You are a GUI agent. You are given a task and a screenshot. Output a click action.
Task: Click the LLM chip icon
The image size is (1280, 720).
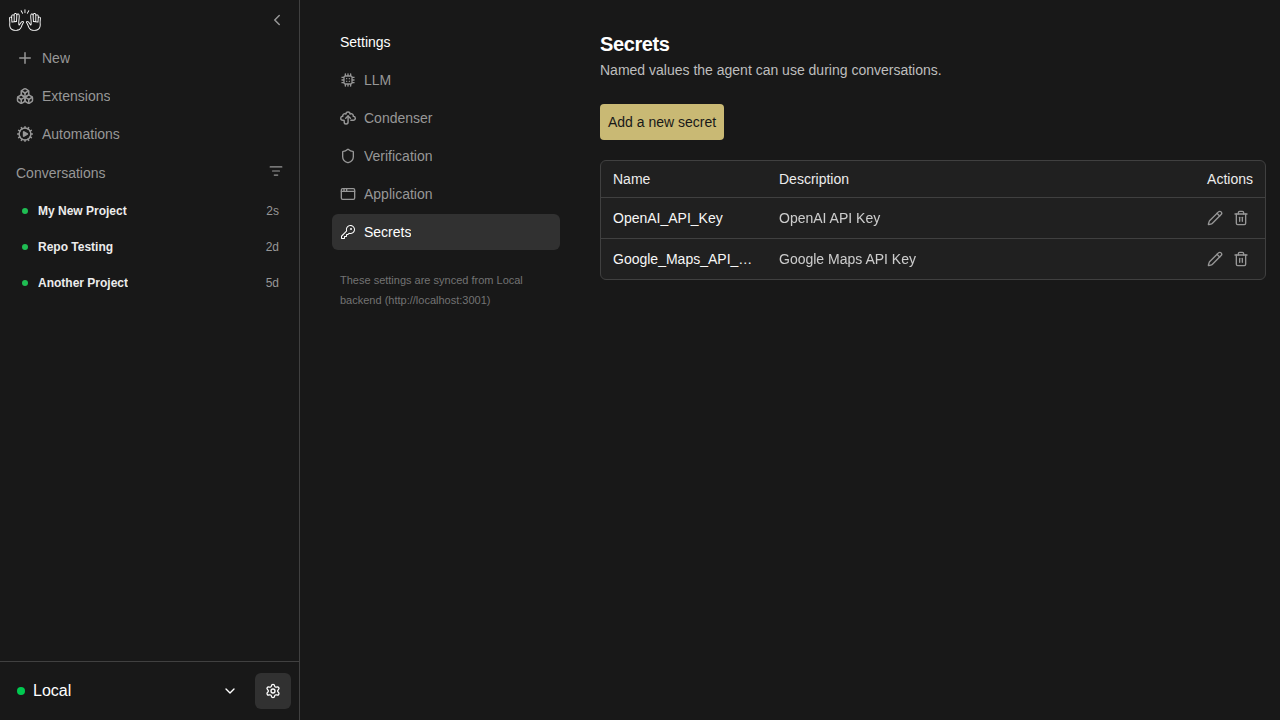(348, 80)
